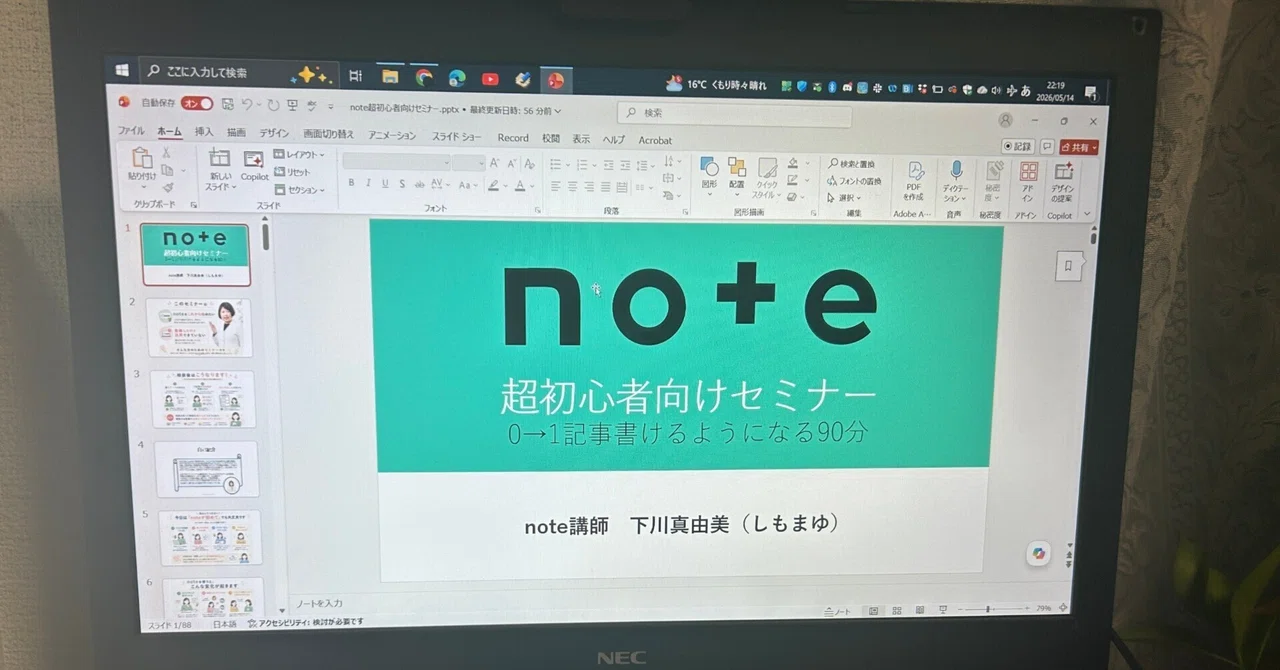
Task: Redo the last action
Action: coord(273,105)
